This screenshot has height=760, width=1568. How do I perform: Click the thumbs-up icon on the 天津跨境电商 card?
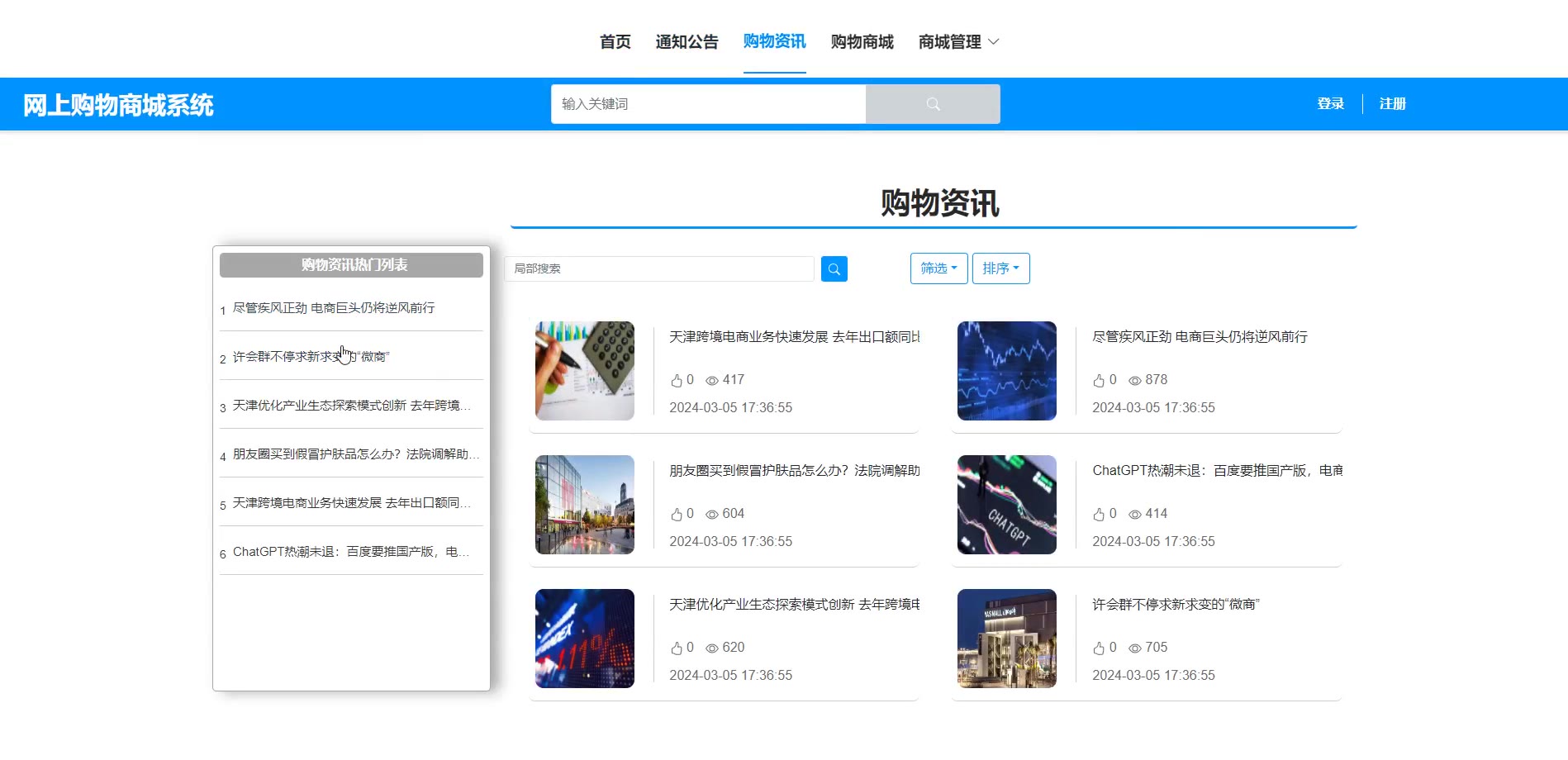click(x=677, y=380)
